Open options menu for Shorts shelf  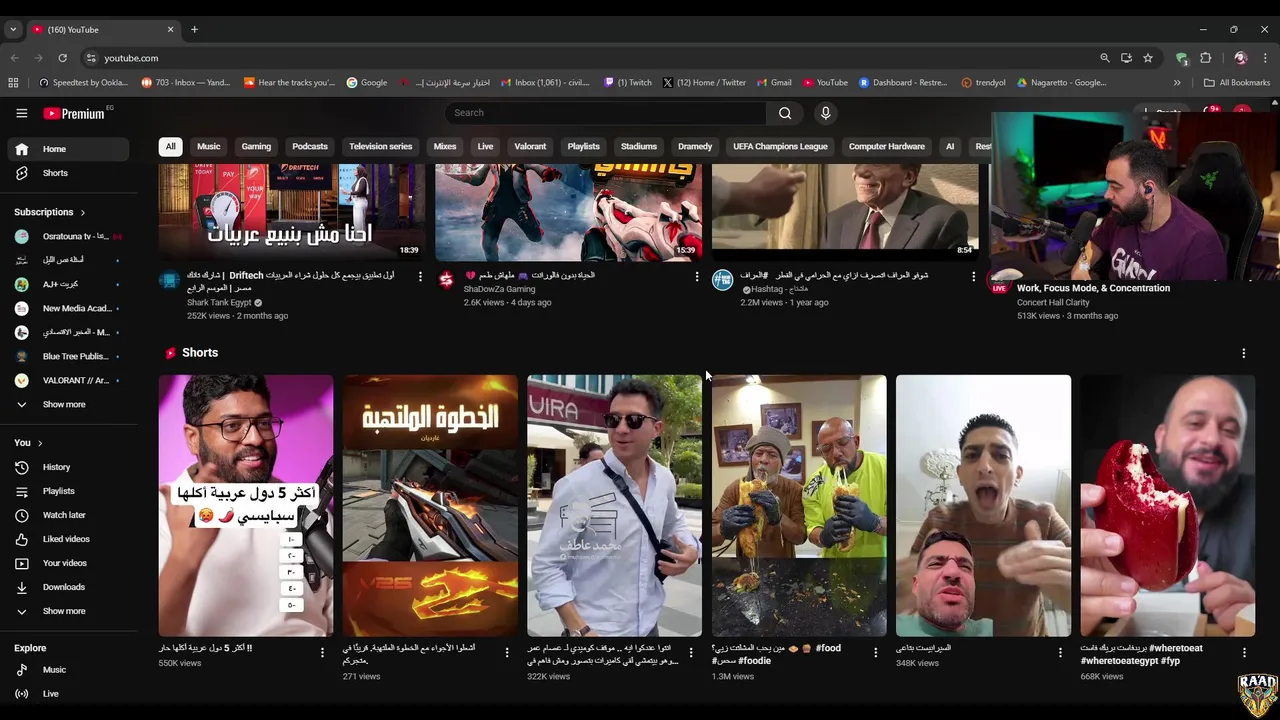click(x=1243, y=353)
